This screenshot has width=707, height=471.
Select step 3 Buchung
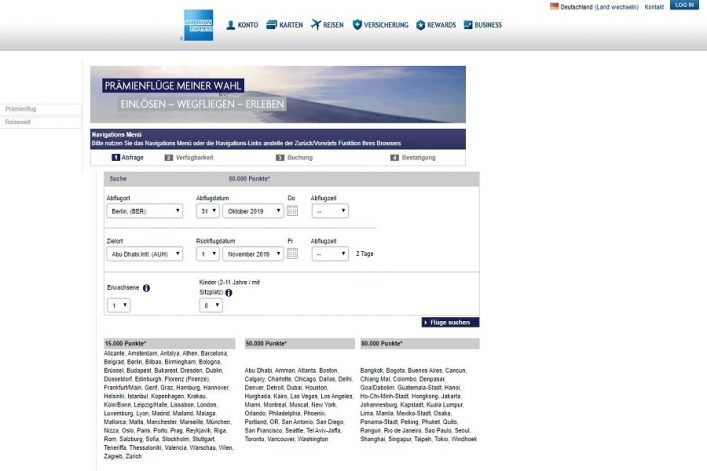coord(294,158)
